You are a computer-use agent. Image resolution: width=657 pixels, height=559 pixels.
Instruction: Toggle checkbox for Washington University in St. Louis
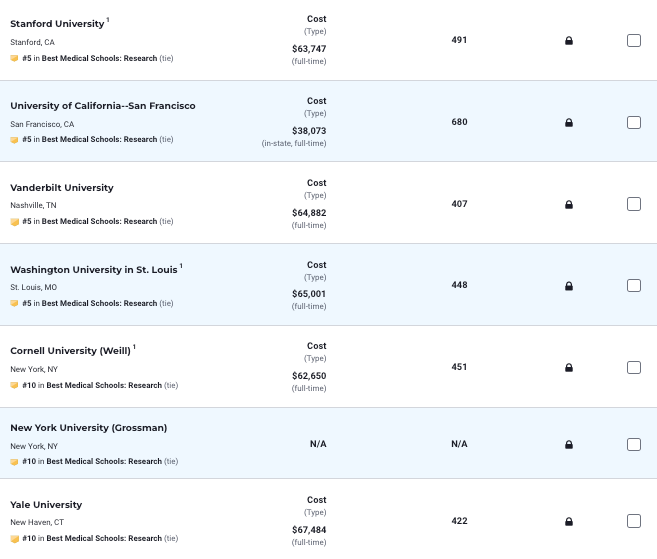[x=634, y=286]
